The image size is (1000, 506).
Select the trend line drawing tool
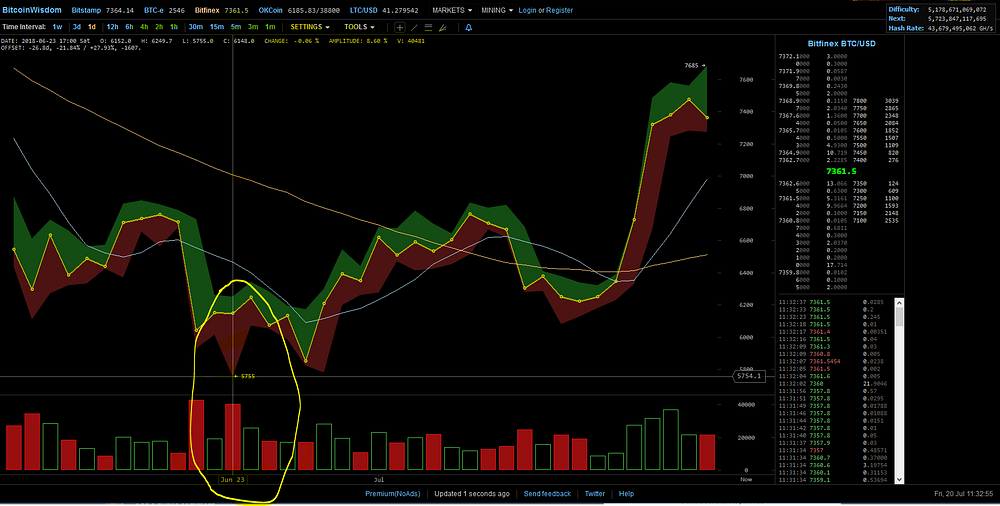(414, 27)
